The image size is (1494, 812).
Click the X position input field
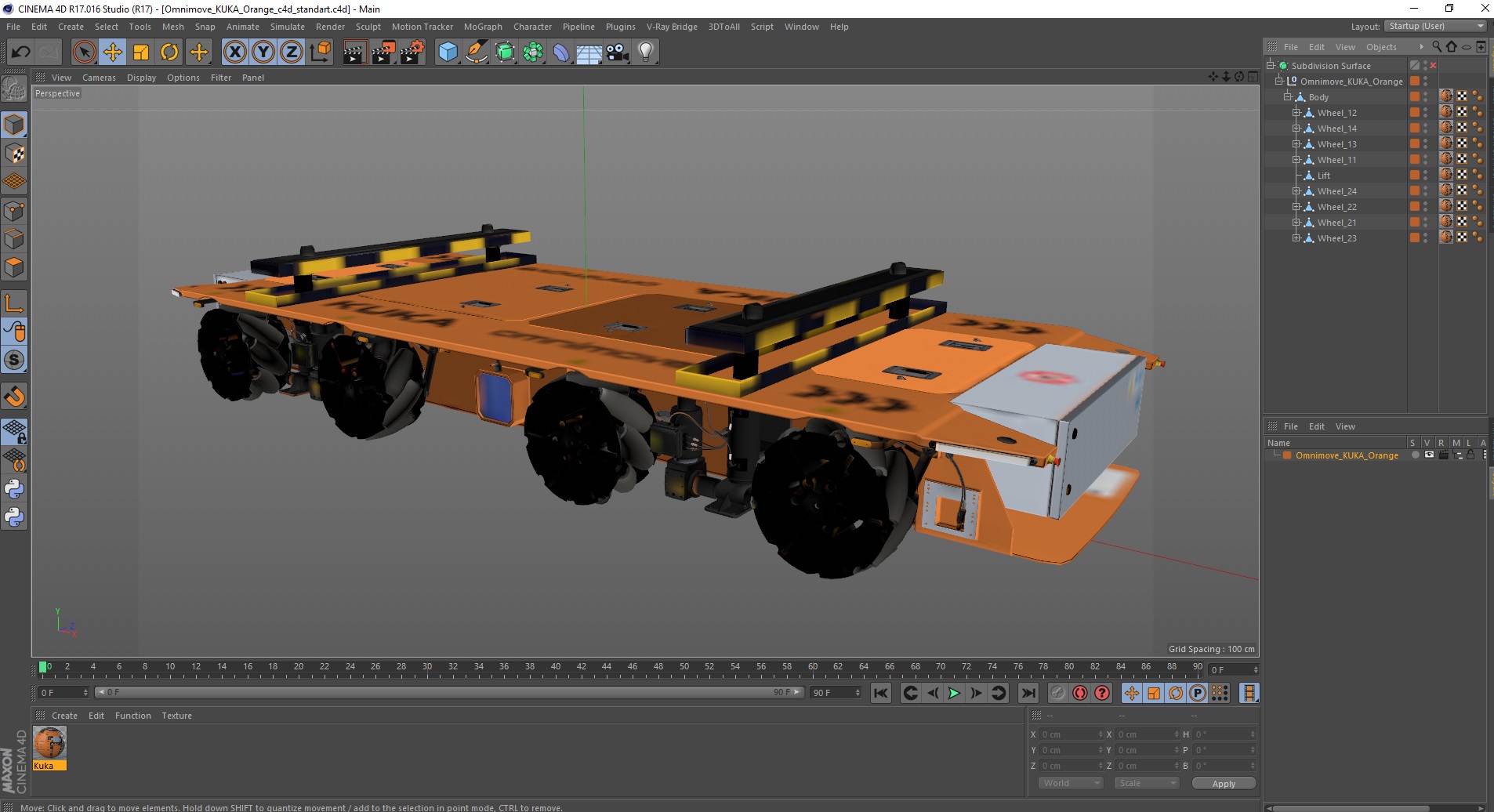point(1070,734)
